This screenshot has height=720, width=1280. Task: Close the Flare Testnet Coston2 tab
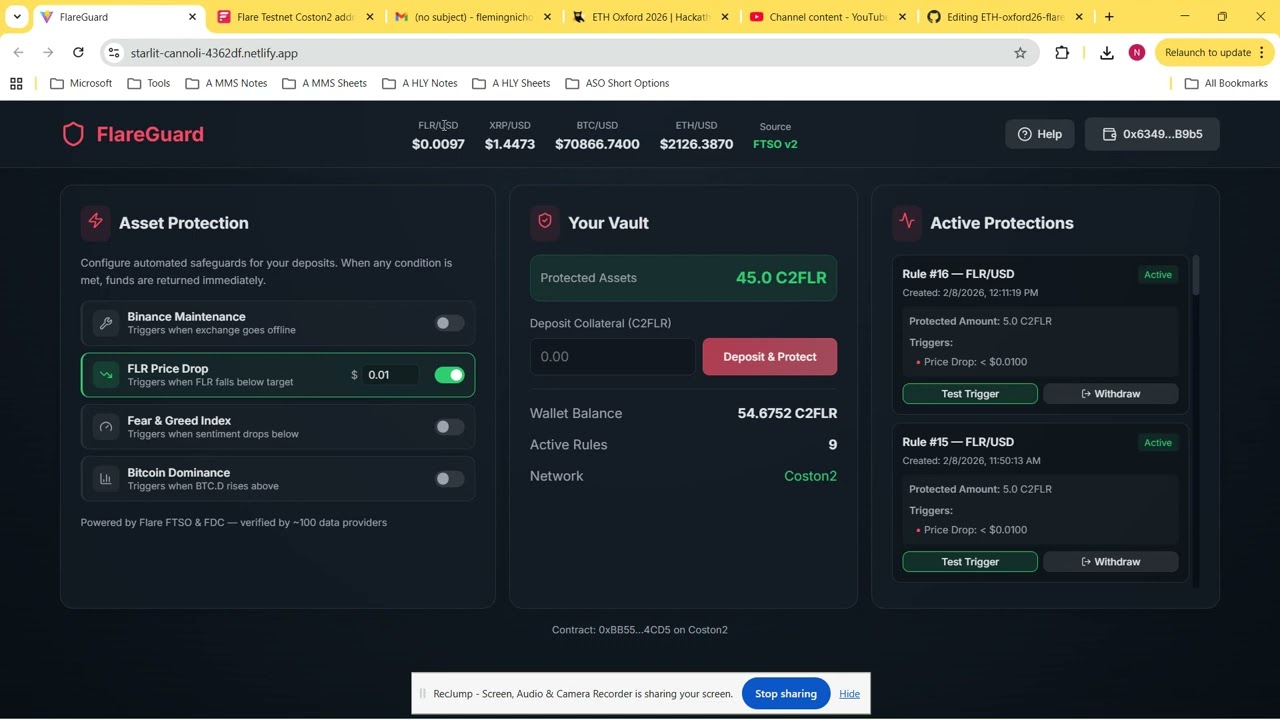(370, 17)
